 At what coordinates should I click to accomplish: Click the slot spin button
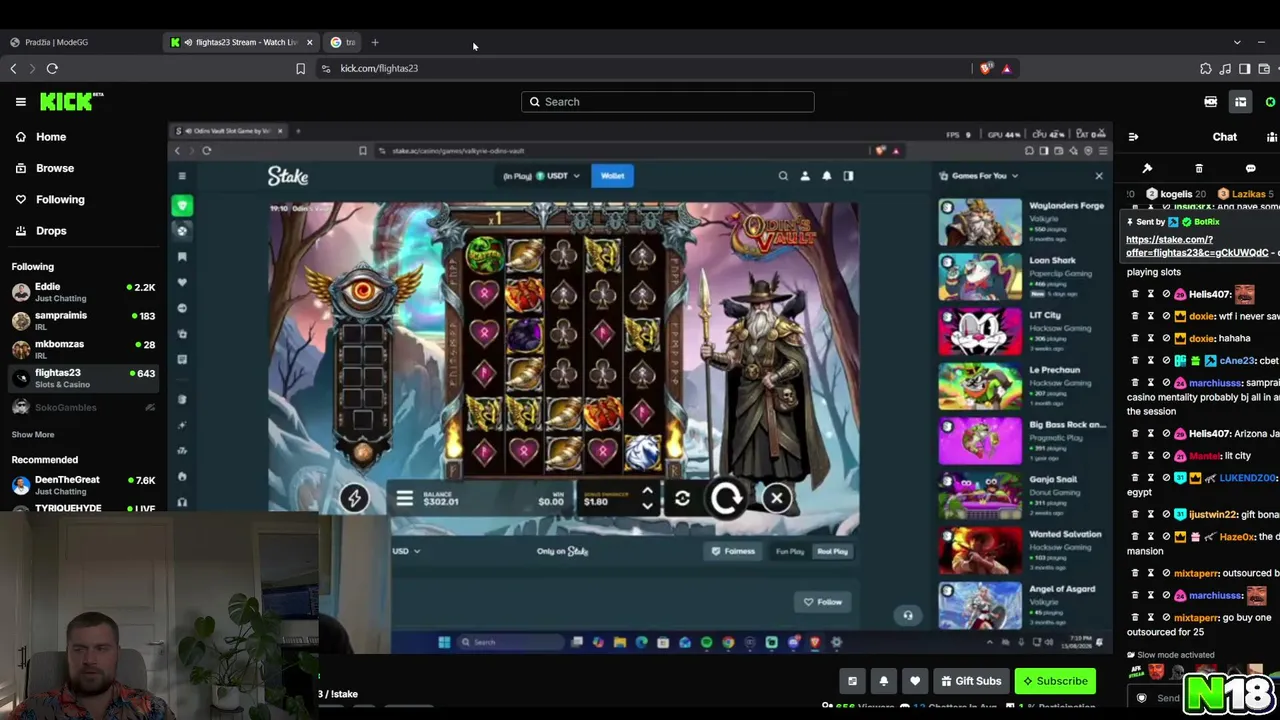click(727, 498)
